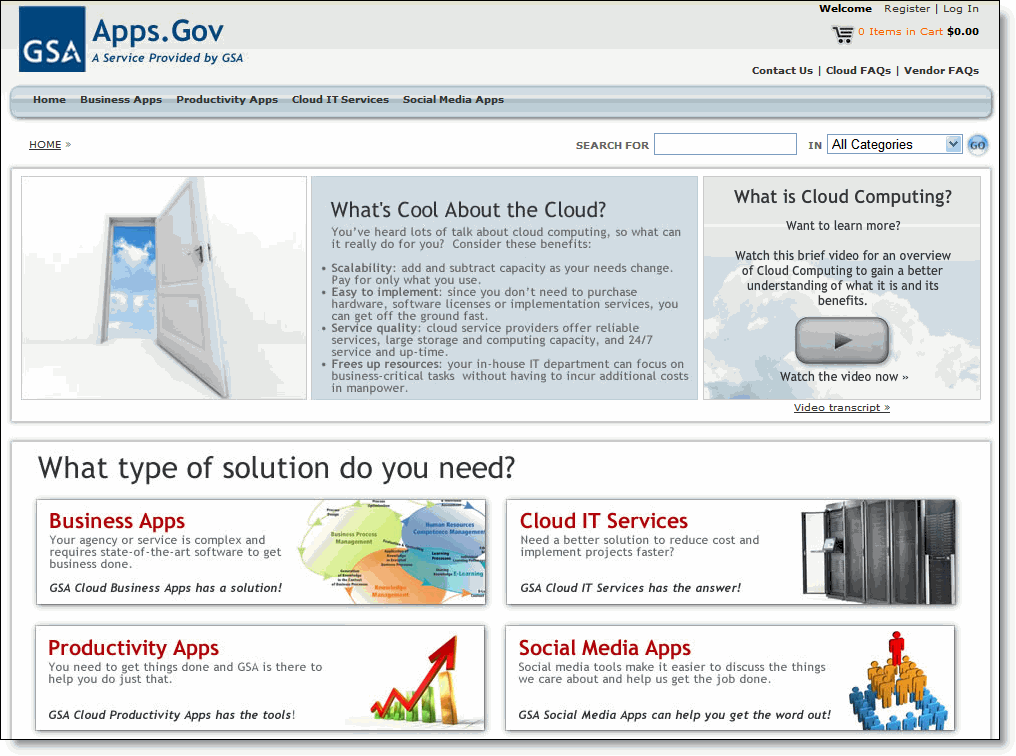
Task: Open the Cloud FAQs link
Action: [x=858, y=71]
